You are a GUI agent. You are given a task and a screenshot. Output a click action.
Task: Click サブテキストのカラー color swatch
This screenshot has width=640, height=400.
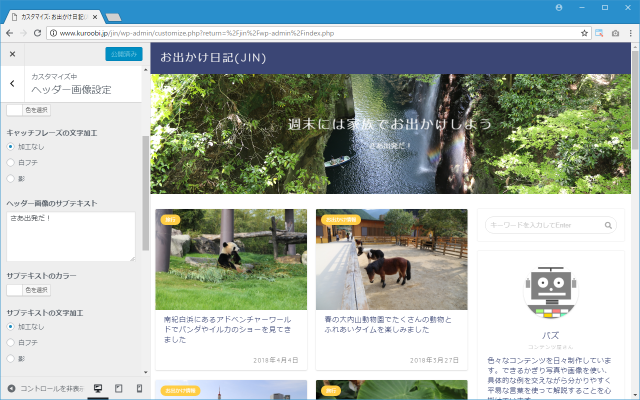tap(14, 290)
